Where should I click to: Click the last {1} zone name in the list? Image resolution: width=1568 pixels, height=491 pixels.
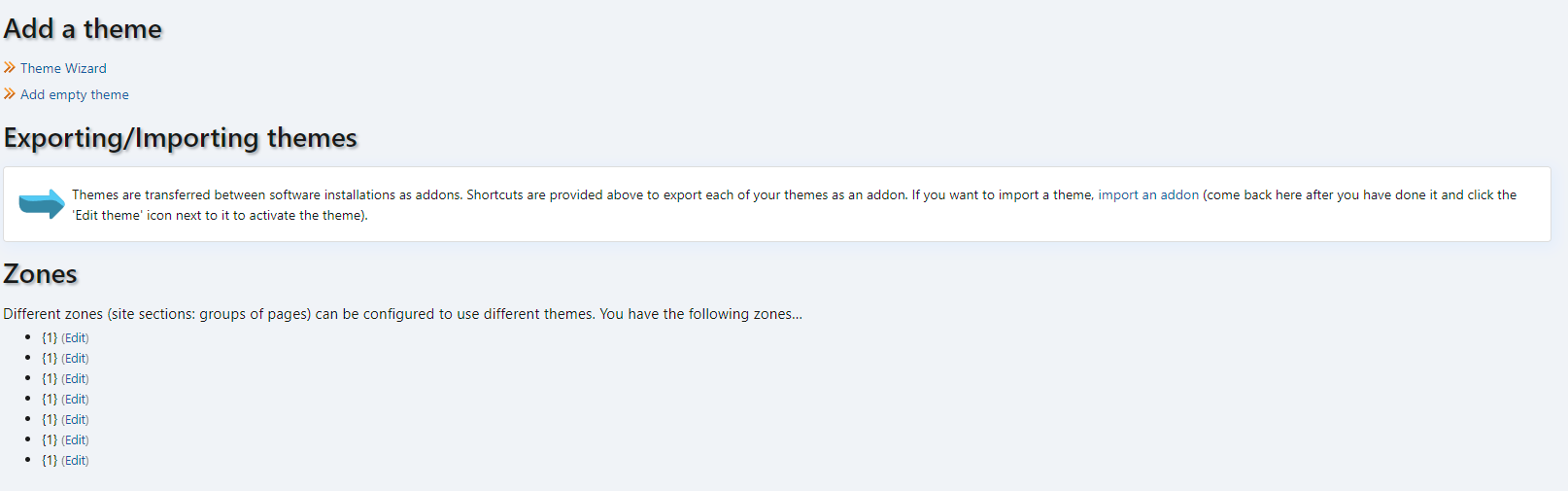50,461
